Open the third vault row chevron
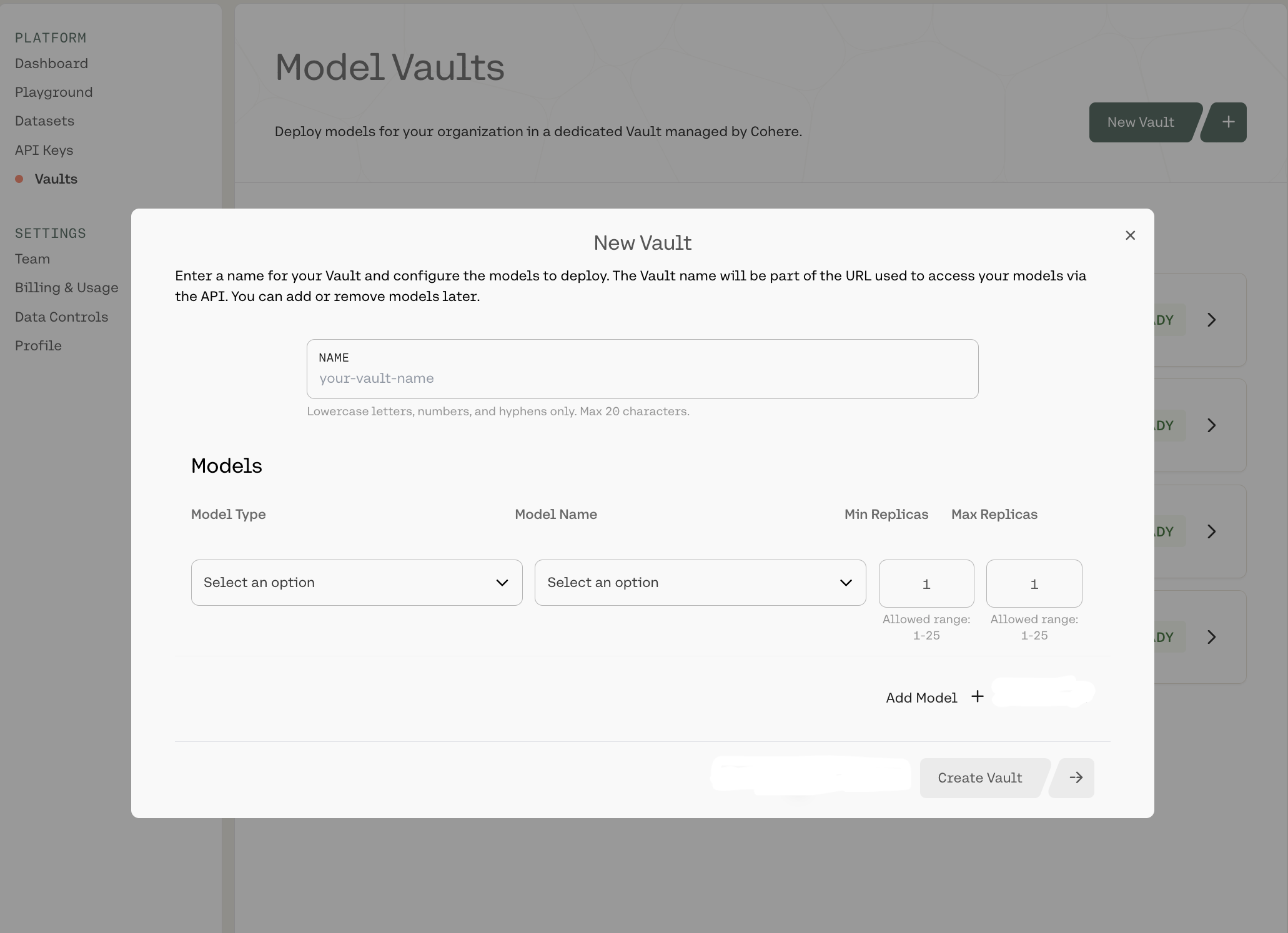The height and width of the screenshot is (933, 1288). click(1211, 531)
